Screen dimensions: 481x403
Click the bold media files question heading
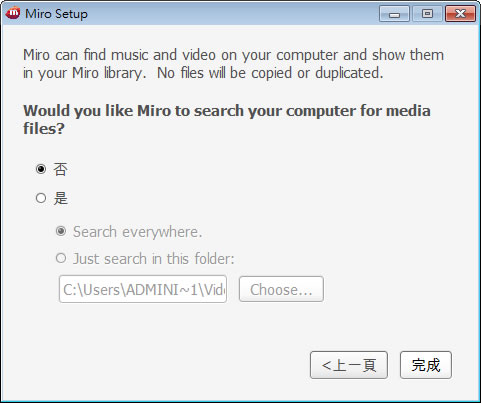pyautogui.click(x=227, y=120)
